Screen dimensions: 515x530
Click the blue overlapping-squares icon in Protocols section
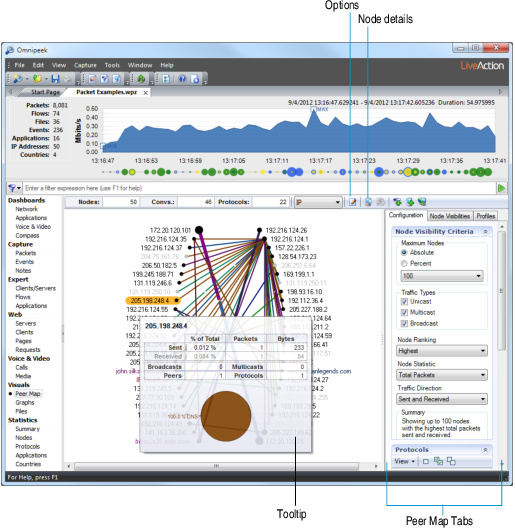pyautogui.click(x=451, y=461)
